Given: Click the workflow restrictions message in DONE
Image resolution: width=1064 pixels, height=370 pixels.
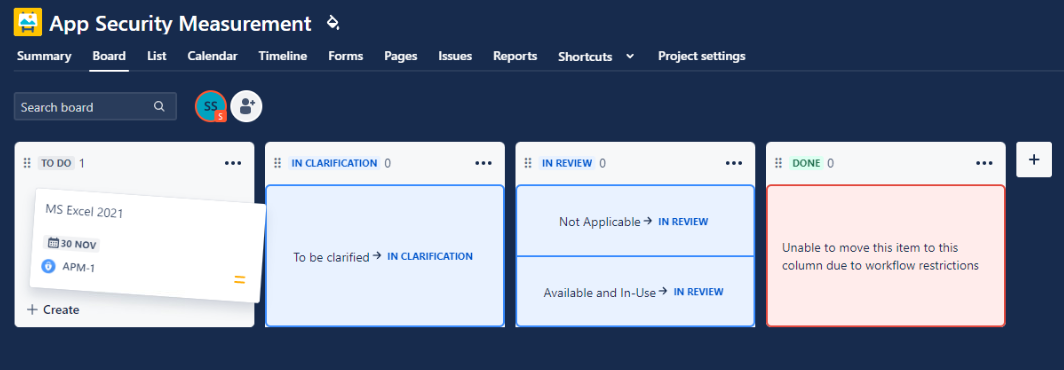Looking at the screenshot, I should point(880,257).
